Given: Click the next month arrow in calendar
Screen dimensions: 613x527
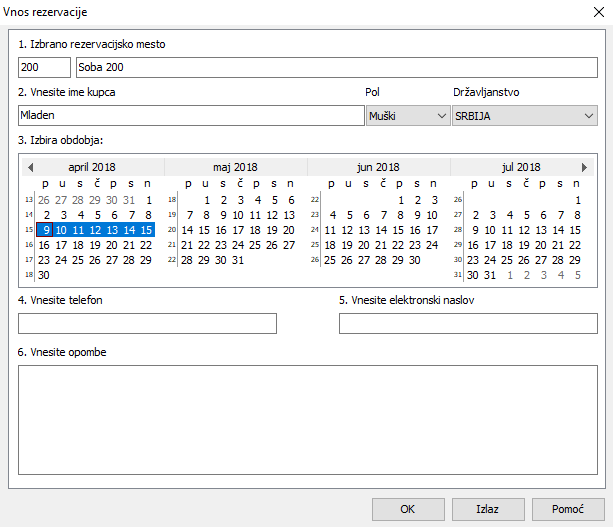Looking at the screenshot, I should (x=585, y=167).
